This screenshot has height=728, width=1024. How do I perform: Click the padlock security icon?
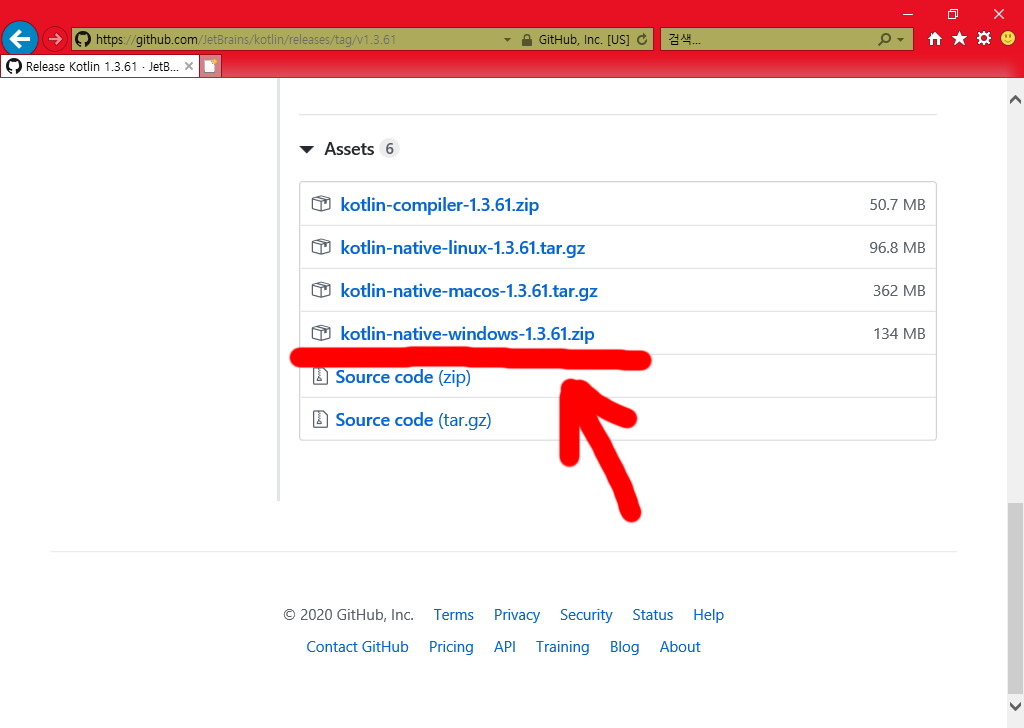(527, 40)
